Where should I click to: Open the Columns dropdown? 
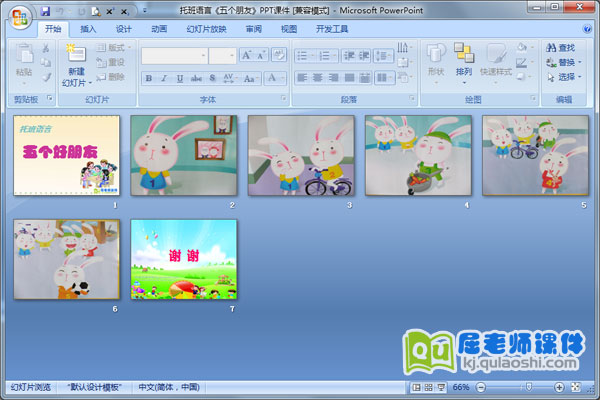click(x=384, y=78)
